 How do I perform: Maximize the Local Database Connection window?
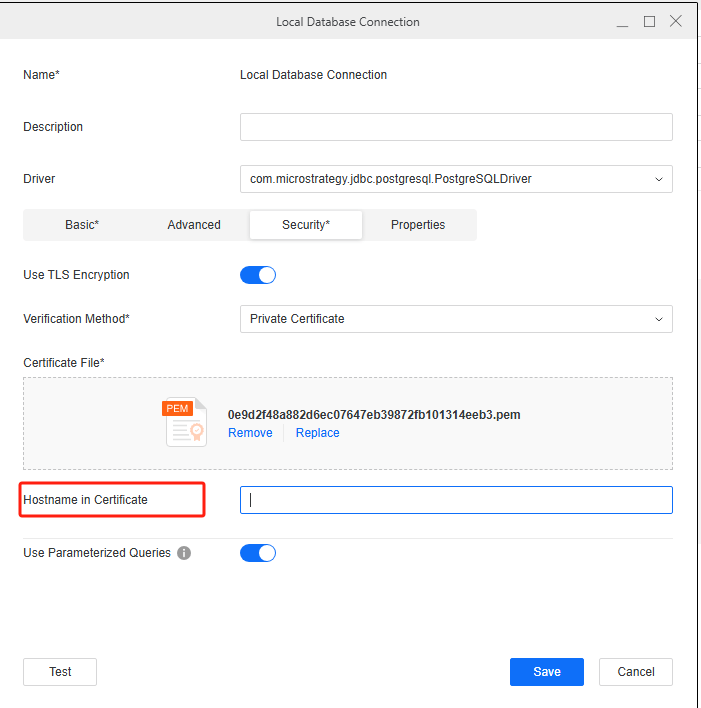click(649, 21)
